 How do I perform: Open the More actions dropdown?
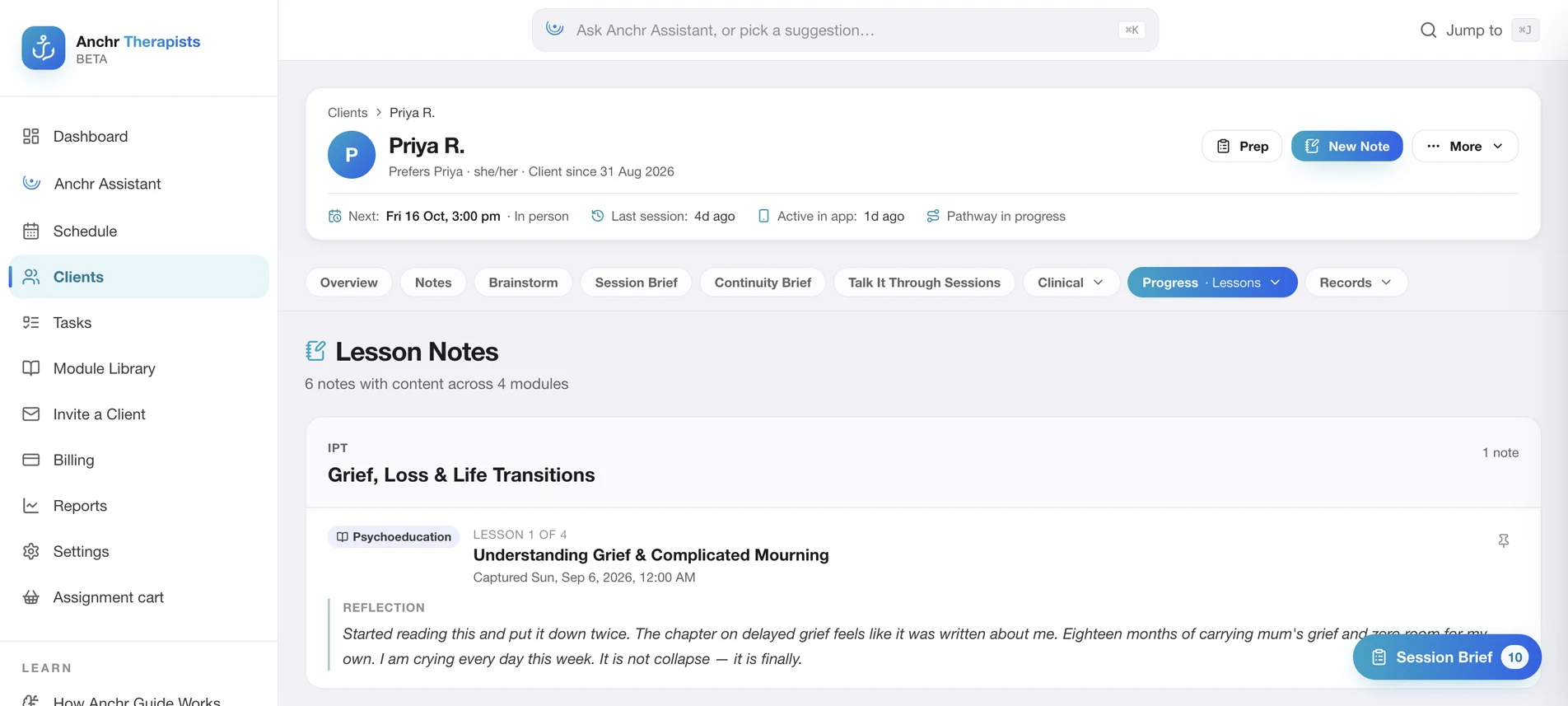click(1465, 146)
